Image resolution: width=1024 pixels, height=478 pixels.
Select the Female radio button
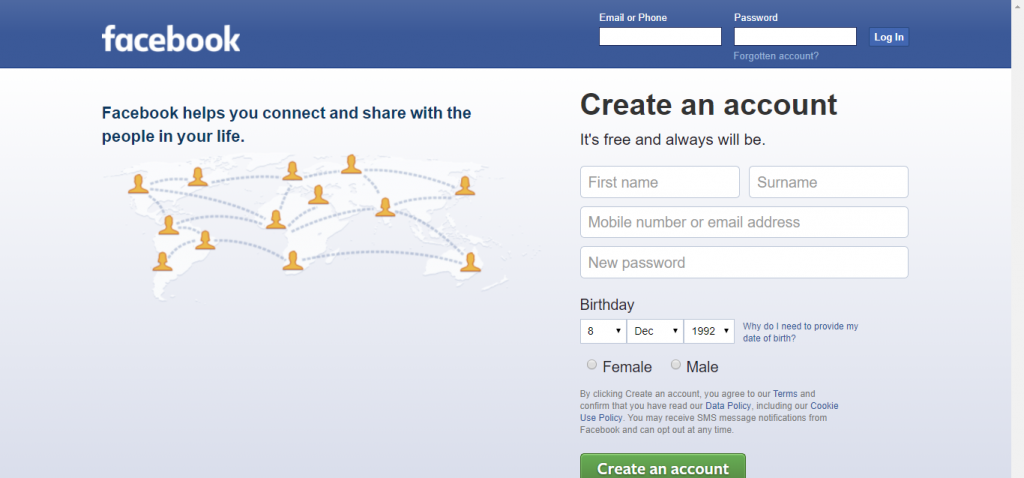point(592,364)
